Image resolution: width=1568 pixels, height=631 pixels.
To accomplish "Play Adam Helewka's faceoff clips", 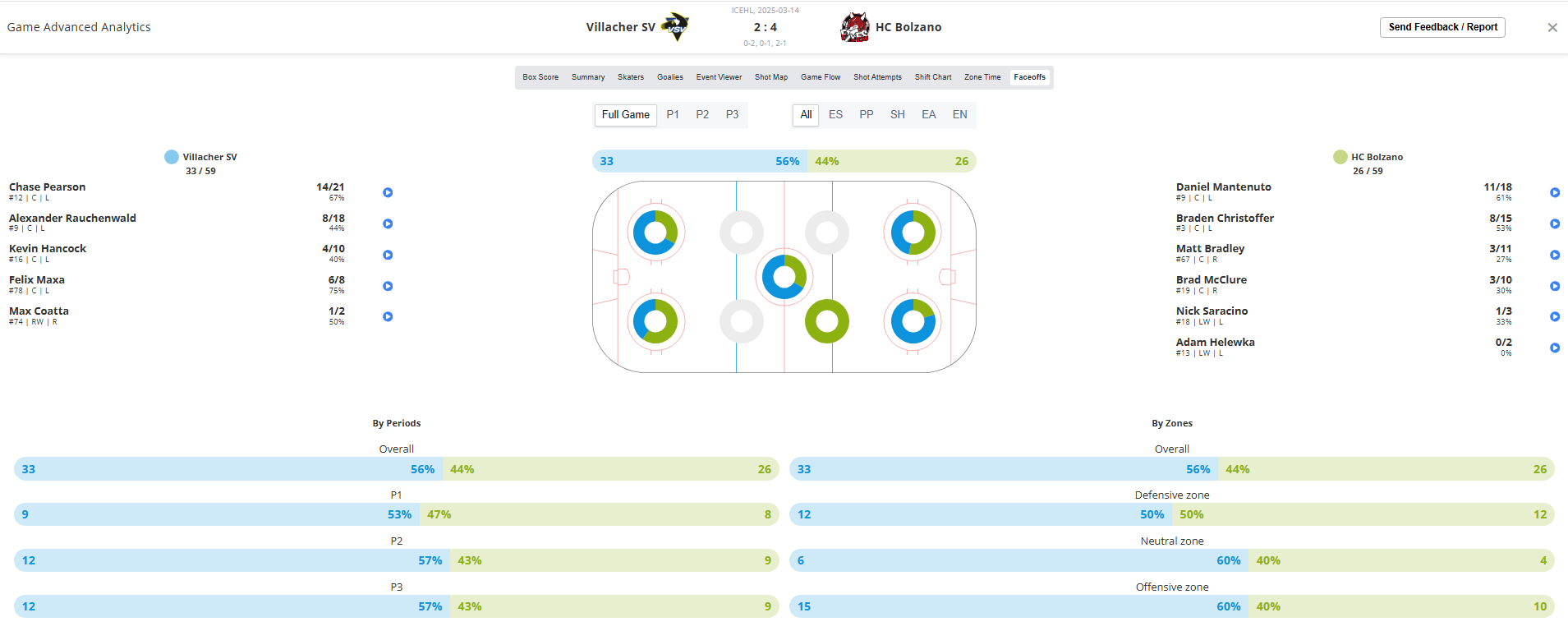I will click(1554, 348).
